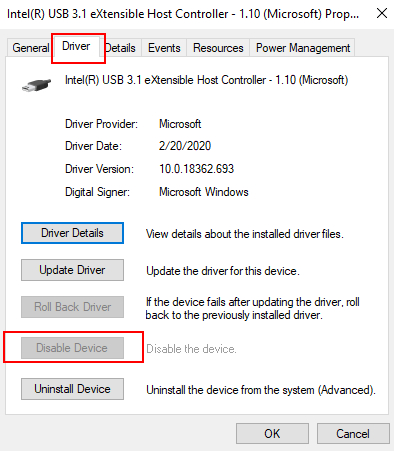Image resolution: width=394 pixels, height=451 pixels.
Task: Click the Driver Details button
Action: pyautogui.click(x=72, y=233)
